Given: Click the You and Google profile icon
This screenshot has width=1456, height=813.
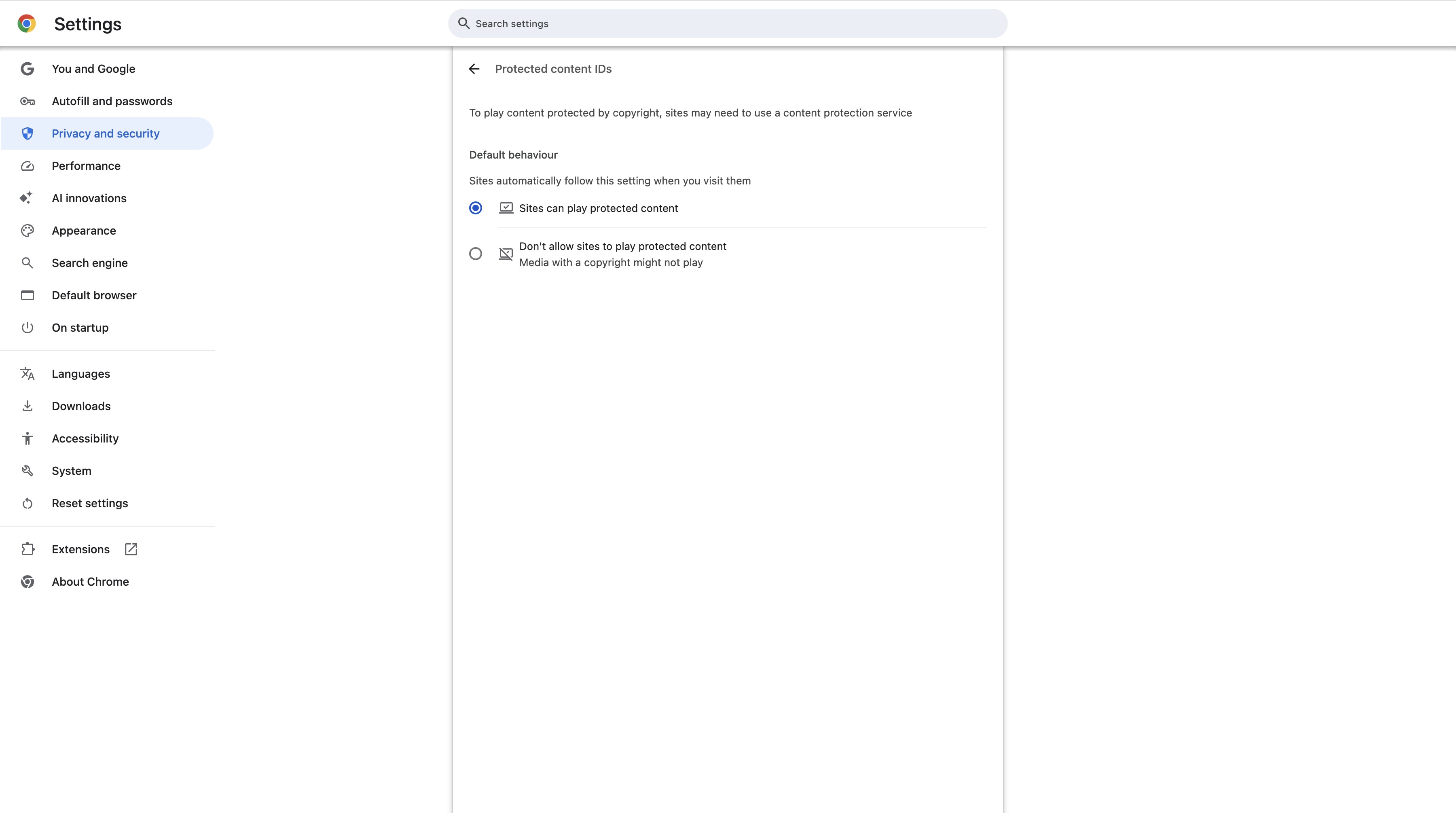Looking at the screenshot, I should coord(27,68).
